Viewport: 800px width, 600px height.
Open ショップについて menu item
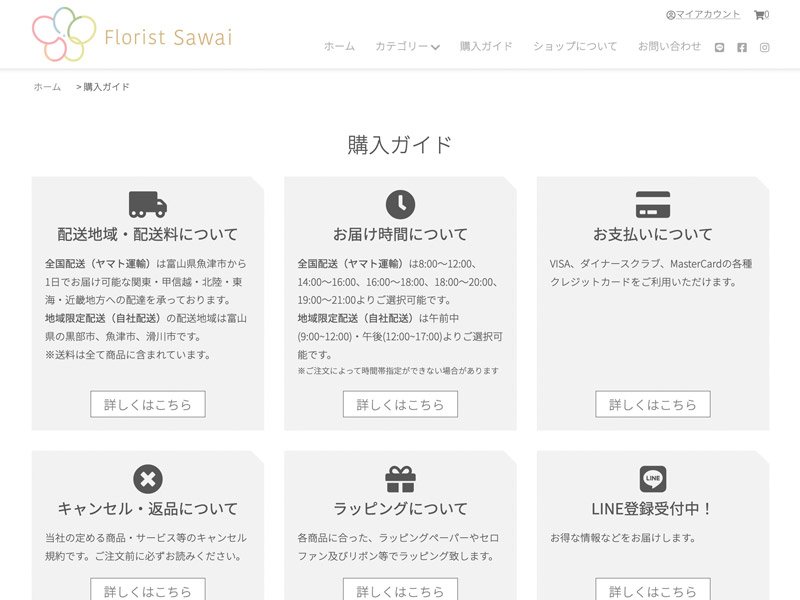point(575,47)
